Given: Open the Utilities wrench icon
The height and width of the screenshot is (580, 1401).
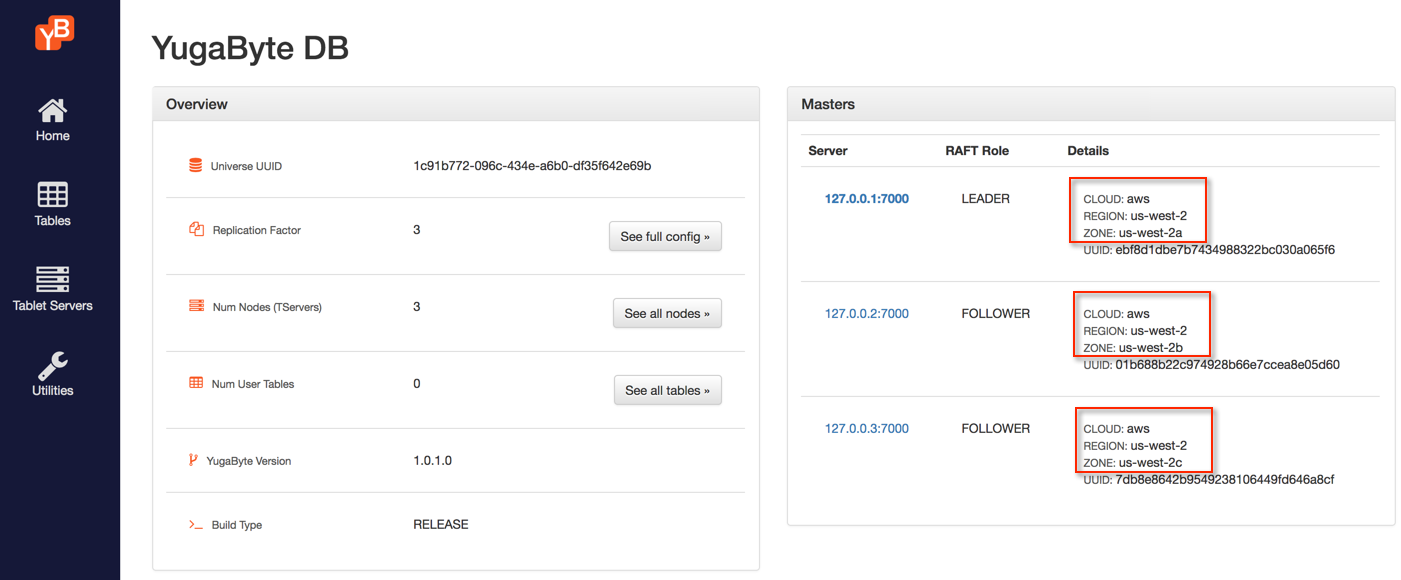Looking at the screenshot, I should [52, 365].
